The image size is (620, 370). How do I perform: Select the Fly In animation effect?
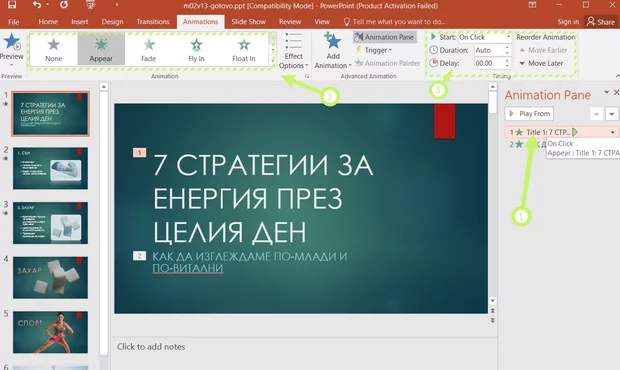[x=196, y=49]
